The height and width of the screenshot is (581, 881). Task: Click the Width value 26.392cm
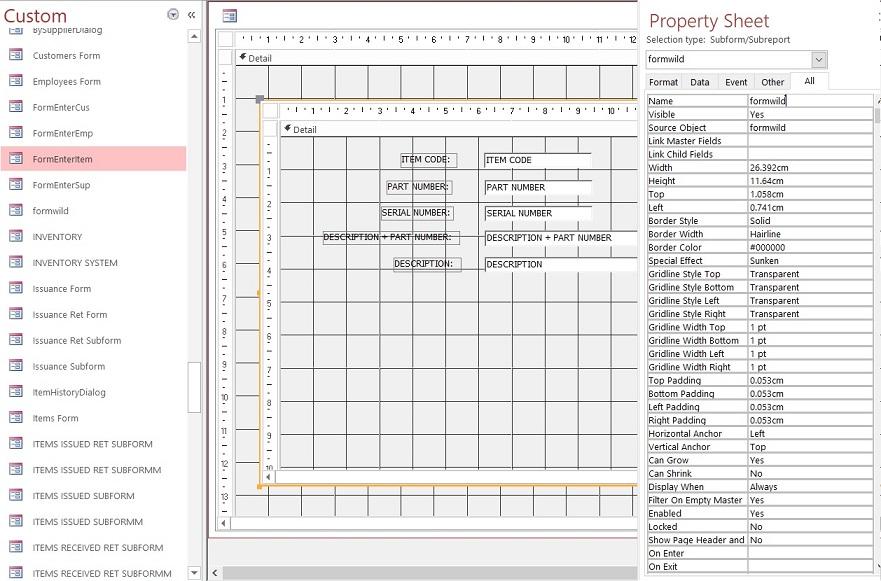tap(810, 167)
